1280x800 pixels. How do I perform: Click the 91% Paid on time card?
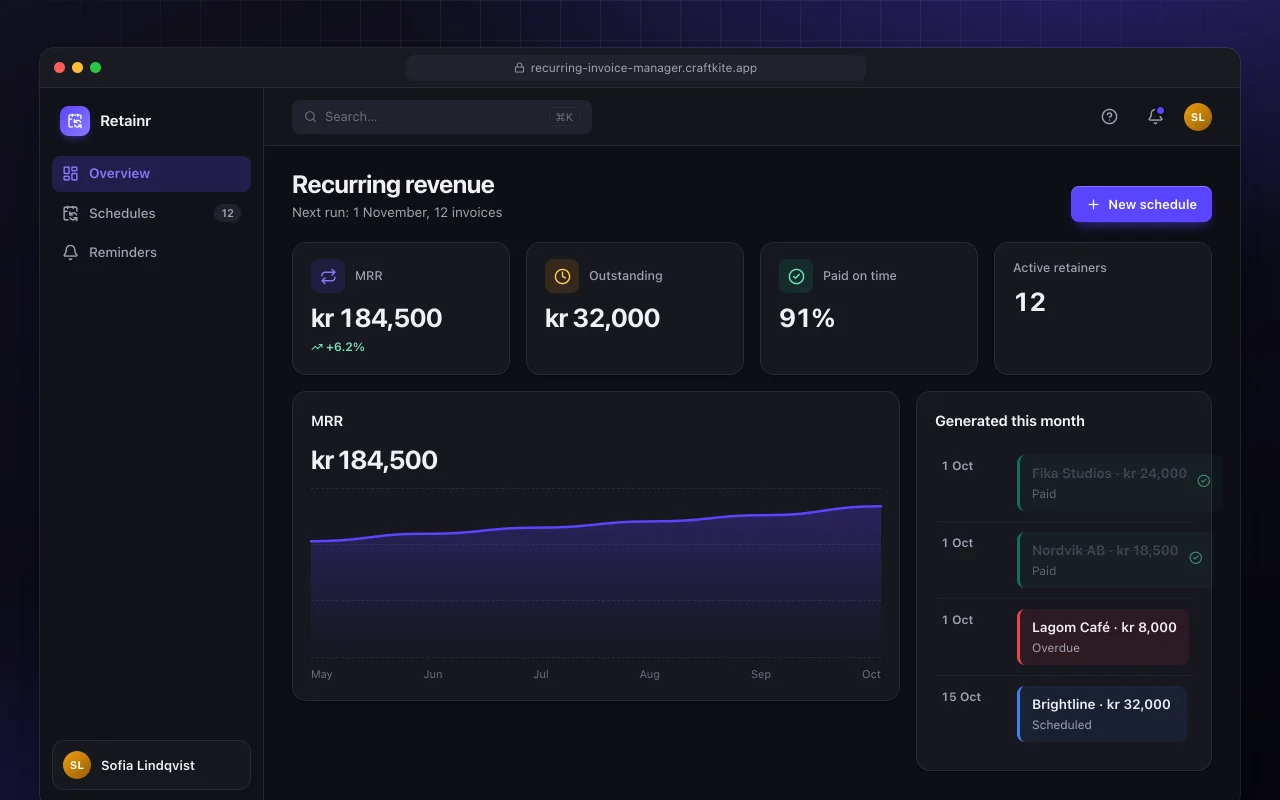[869, 308]
